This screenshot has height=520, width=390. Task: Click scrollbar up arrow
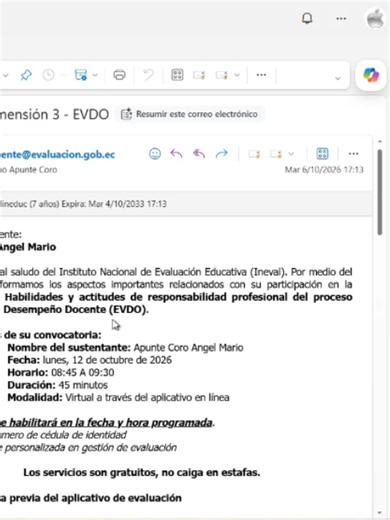[380, 142]
